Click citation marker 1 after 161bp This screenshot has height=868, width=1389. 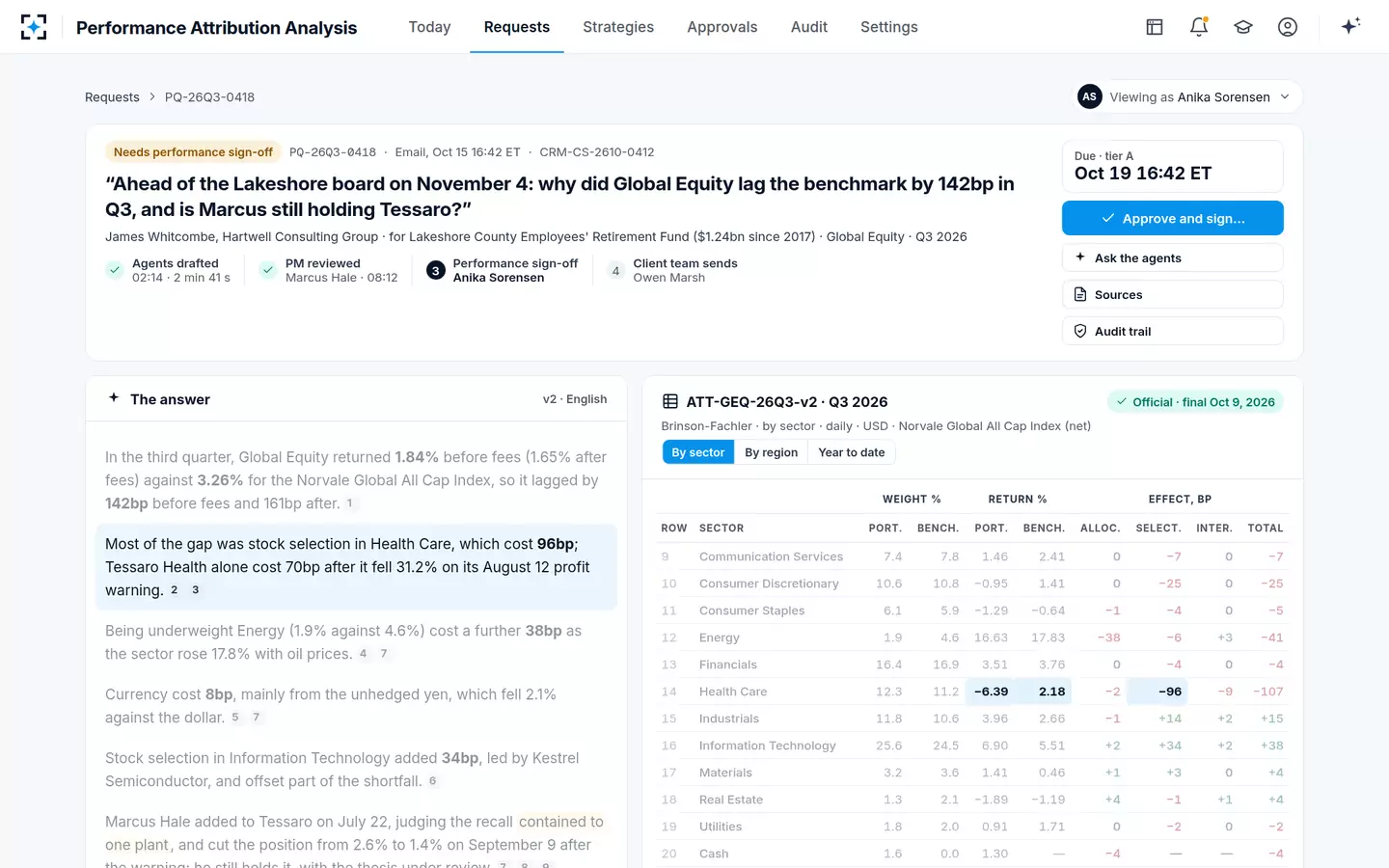tap(349, 503)
